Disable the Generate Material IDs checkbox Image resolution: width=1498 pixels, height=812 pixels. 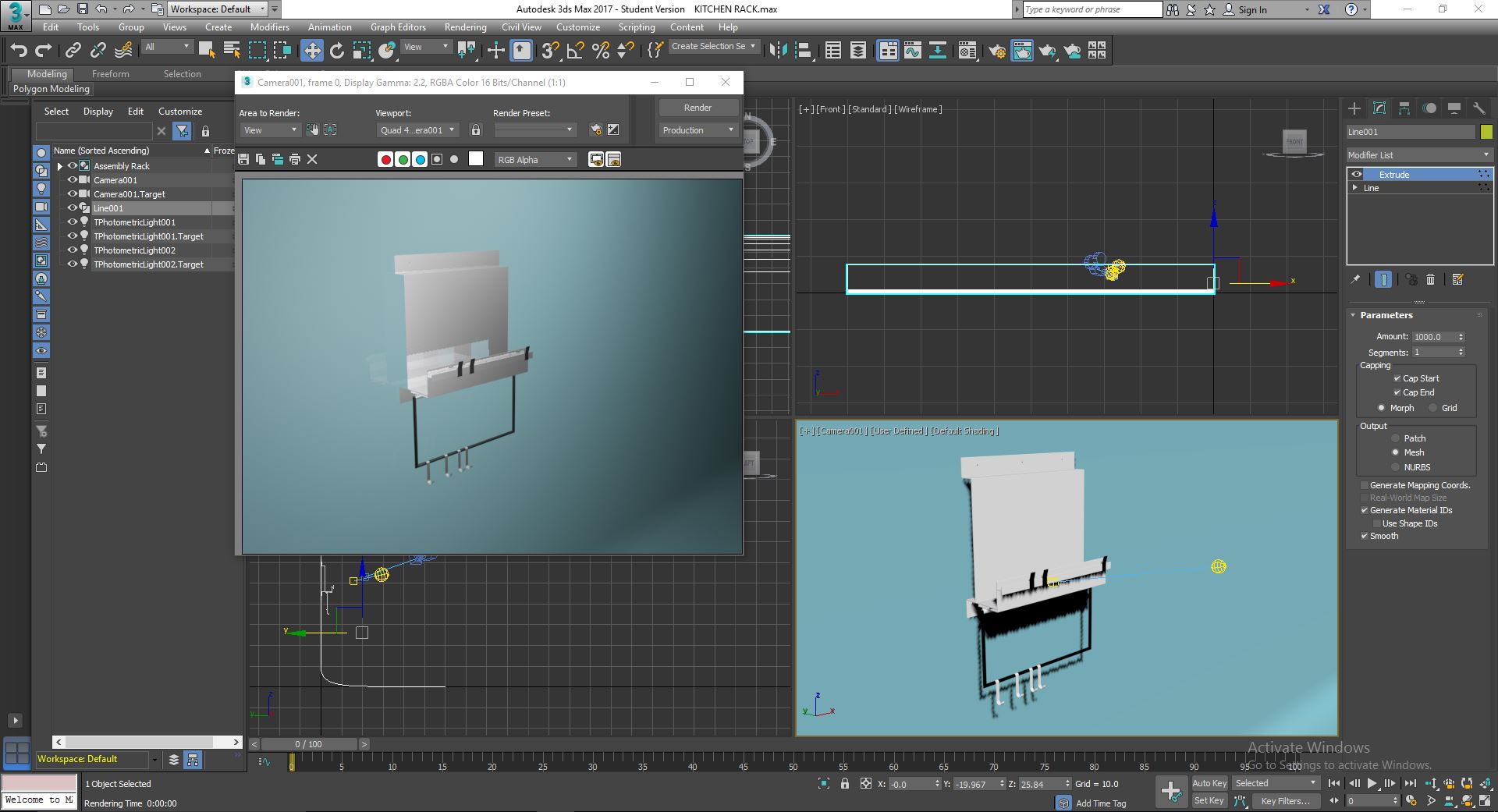click(x=1365, y=510)
